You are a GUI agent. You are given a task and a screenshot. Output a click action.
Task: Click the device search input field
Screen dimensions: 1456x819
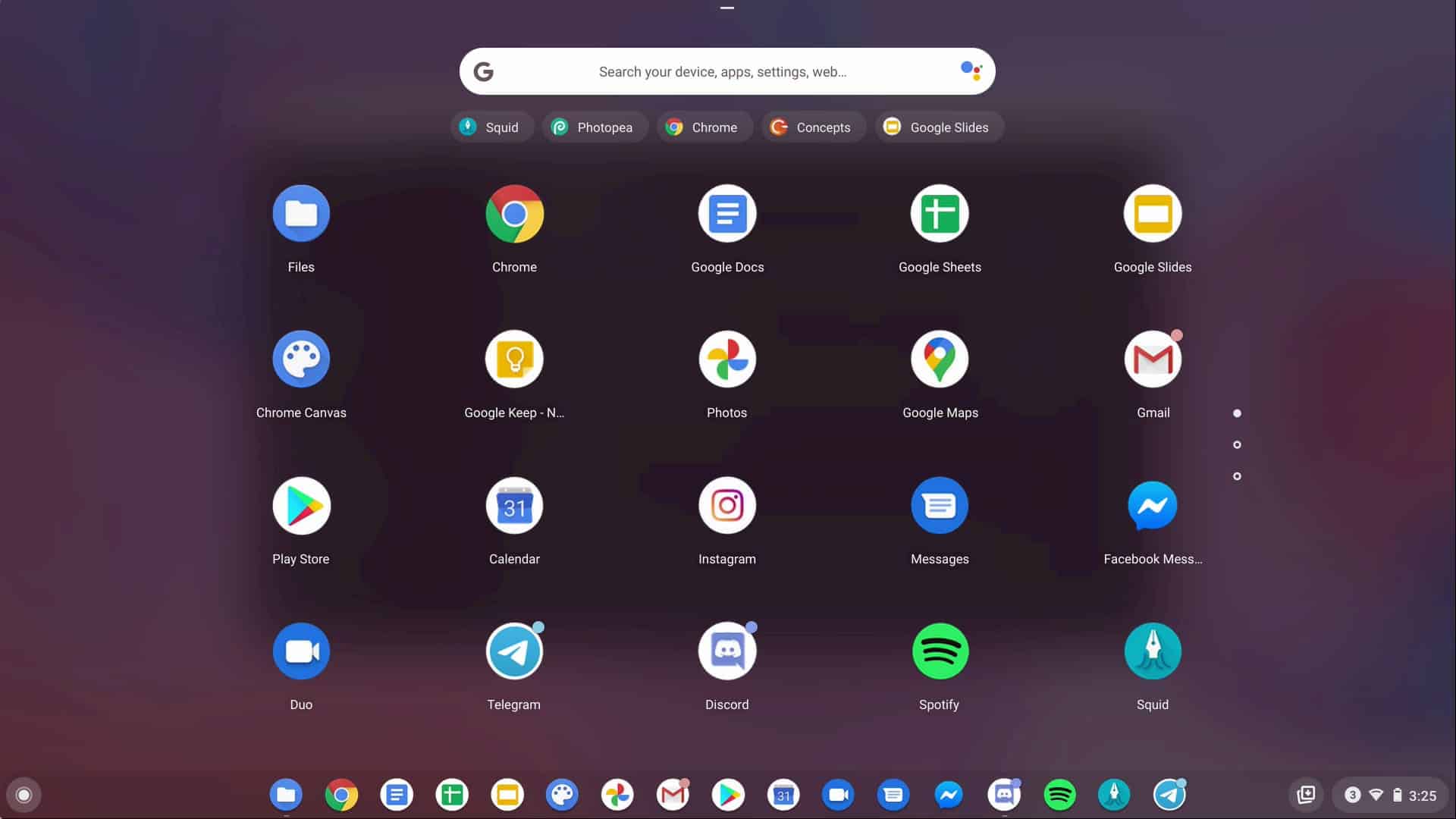click(x=720, y=71)
